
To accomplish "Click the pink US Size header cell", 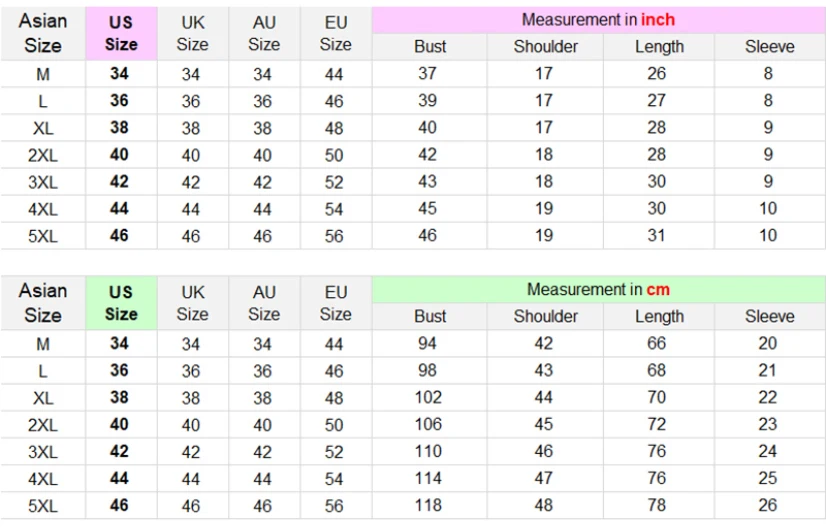I will (x=121, y=33).
